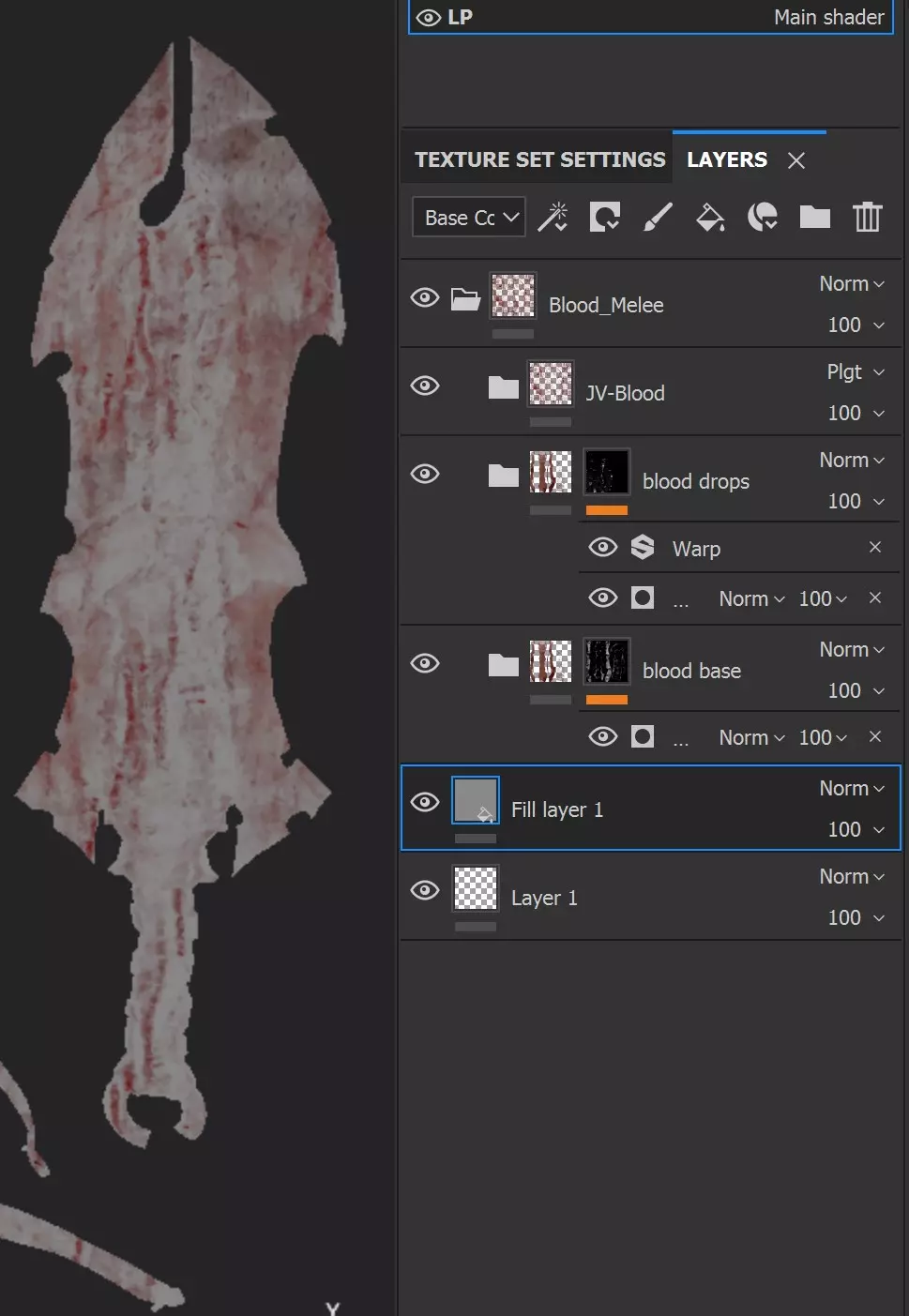This screenshot has width=909, height=1316.
Task: Open JV-Blood blending mode Plgt dropdown
Action: 856,372
